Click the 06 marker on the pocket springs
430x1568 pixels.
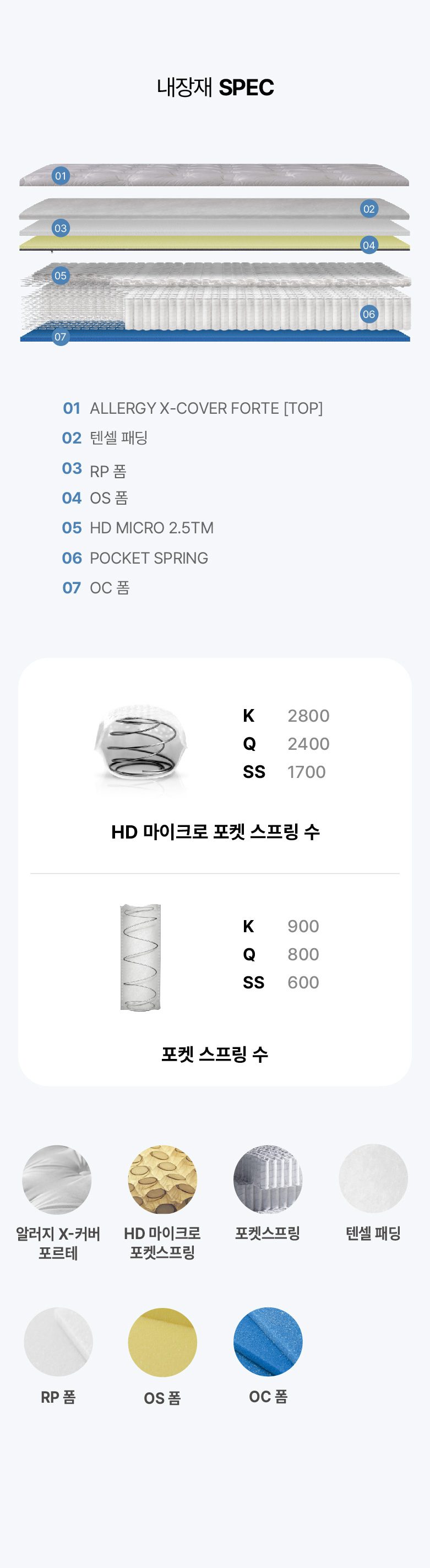pyautogui.click(x=368, y=314)
